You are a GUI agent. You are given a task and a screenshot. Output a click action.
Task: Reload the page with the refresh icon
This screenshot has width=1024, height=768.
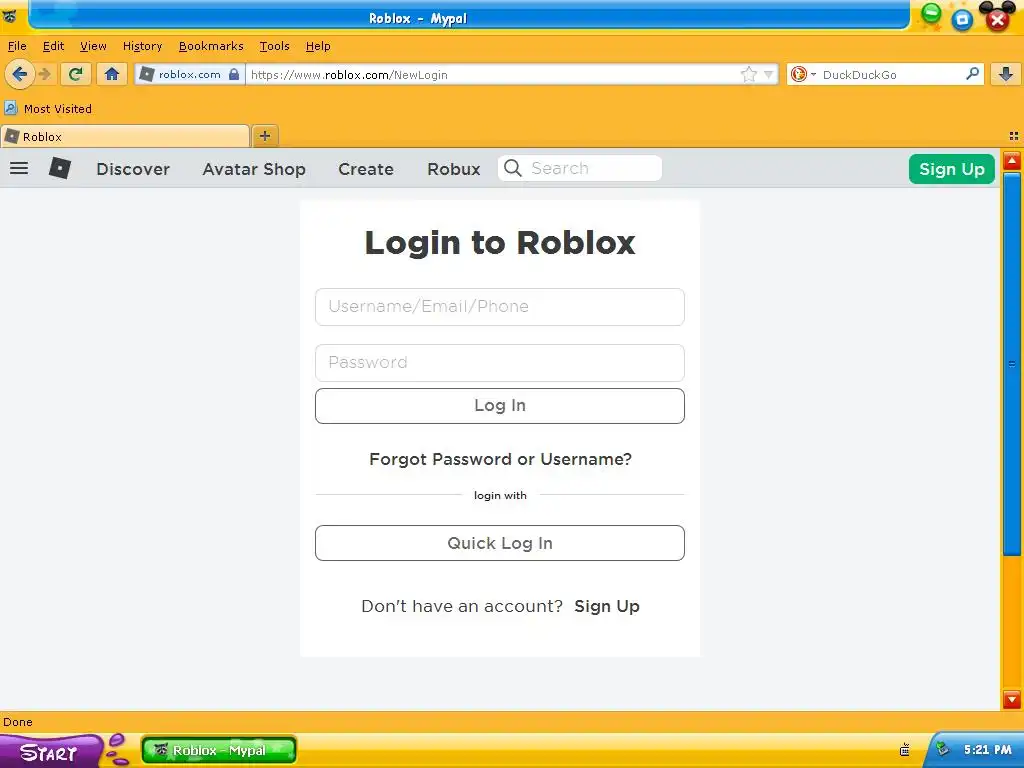click(75, 74)
